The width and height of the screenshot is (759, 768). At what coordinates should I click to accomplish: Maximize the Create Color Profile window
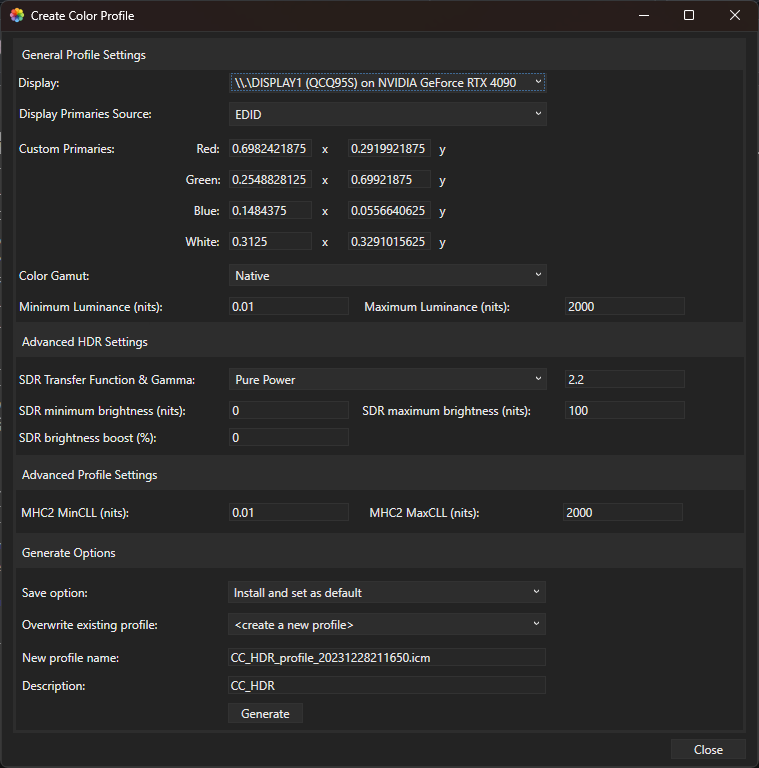click(x=689, y=15)
